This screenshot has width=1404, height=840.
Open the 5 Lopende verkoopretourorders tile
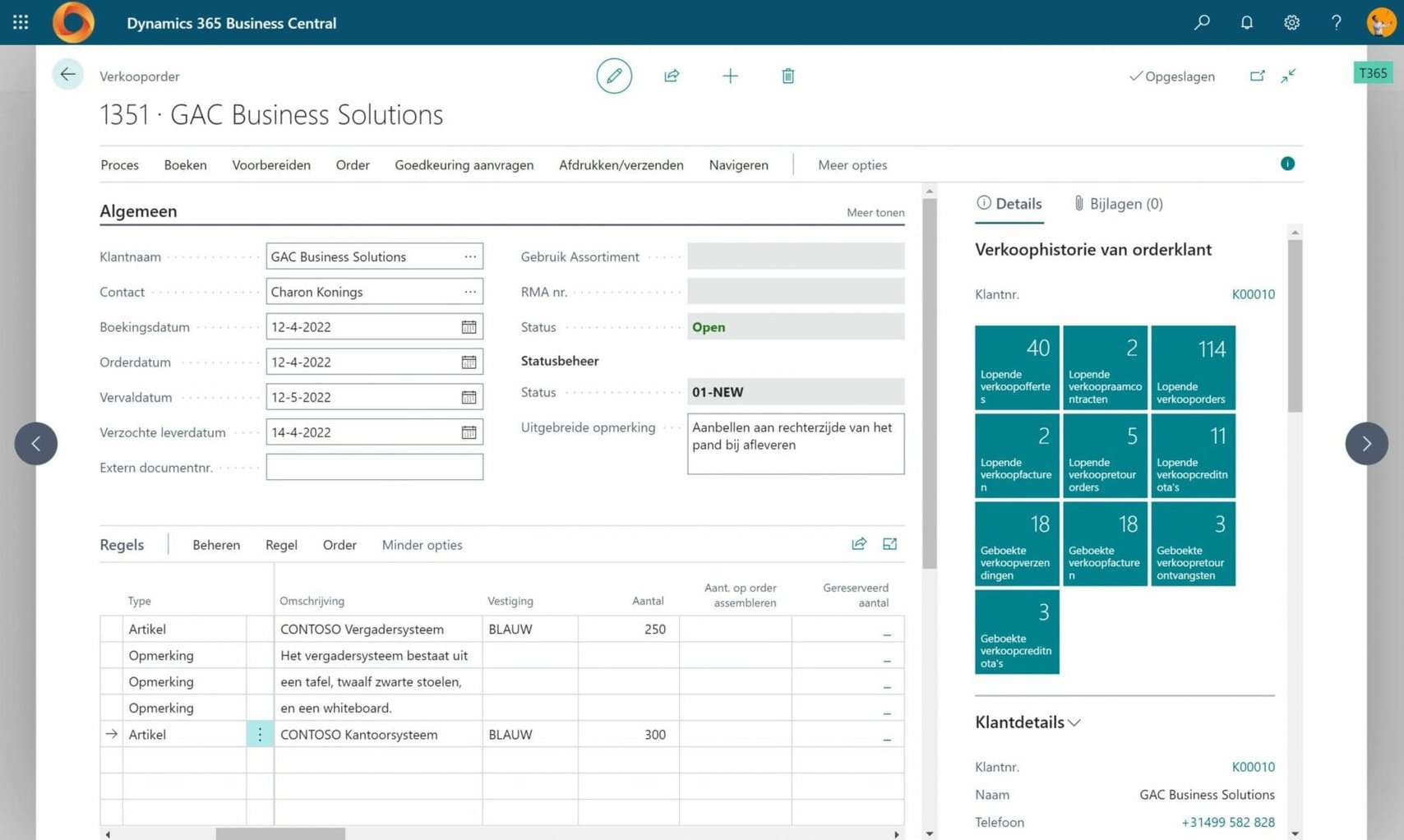point(1105,455)
